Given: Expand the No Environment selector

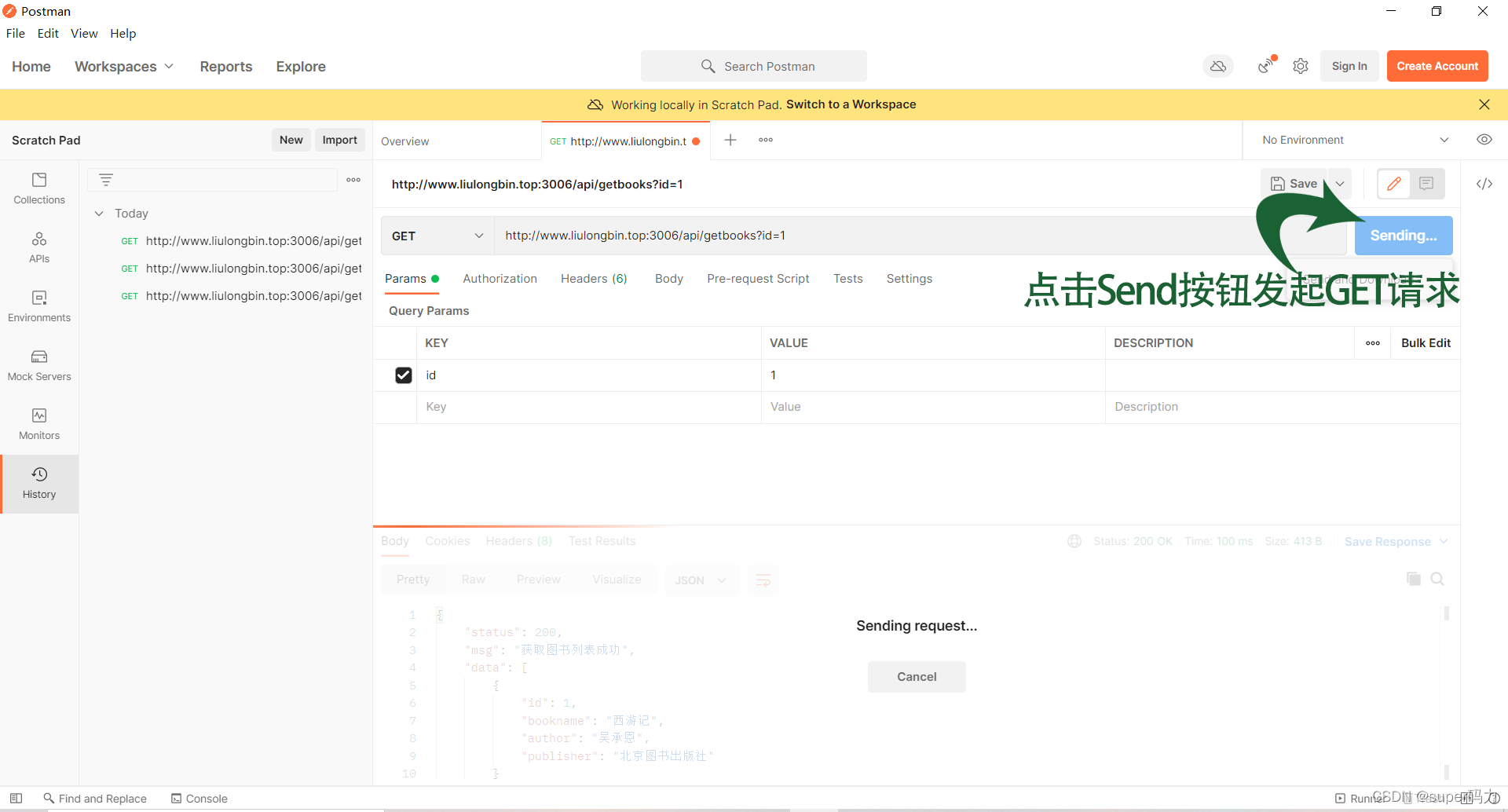Looking at the screenshot, I should click(x=1355, y=140).
